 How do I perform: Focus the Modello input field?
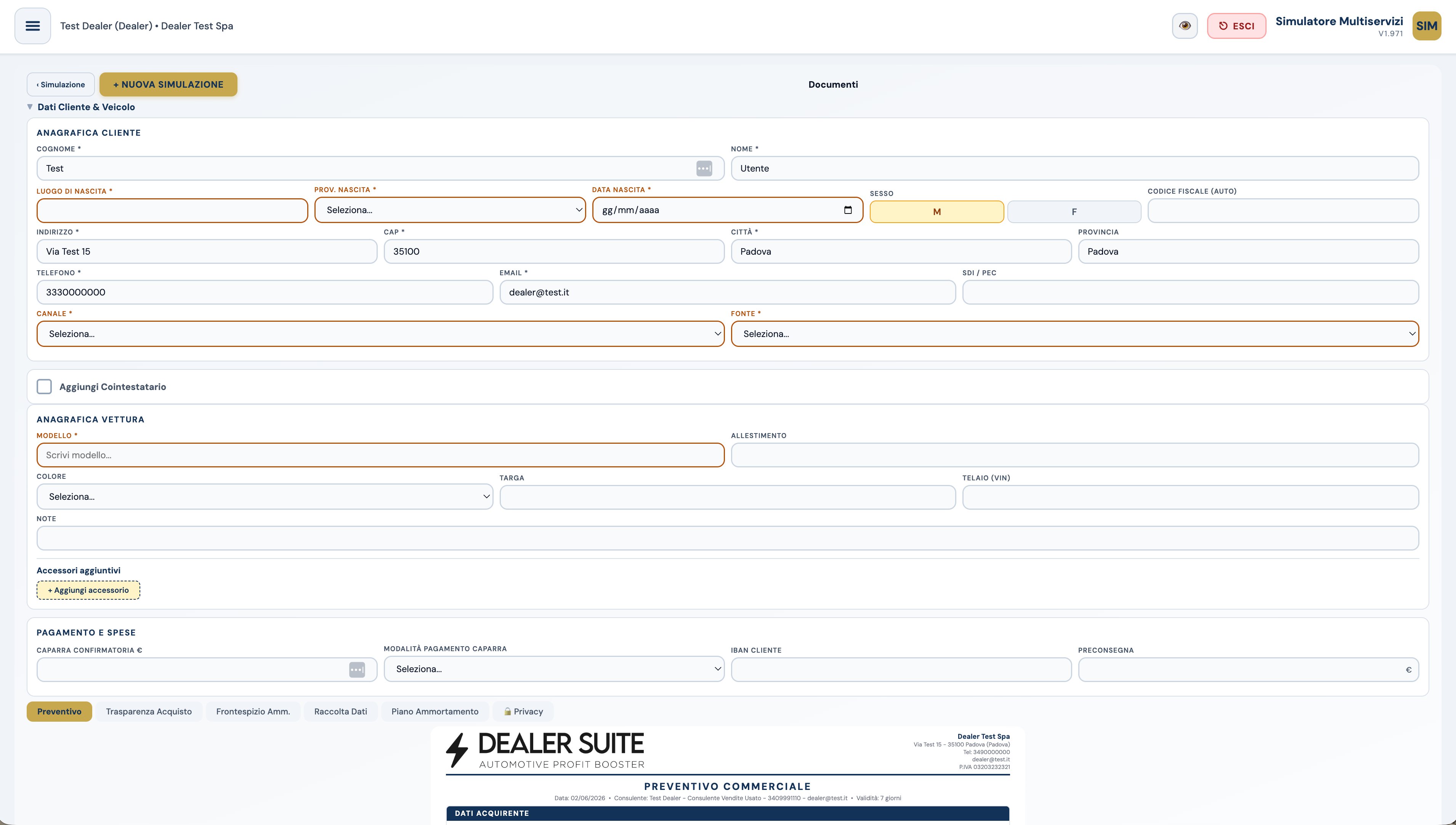(x=380, y=455)
